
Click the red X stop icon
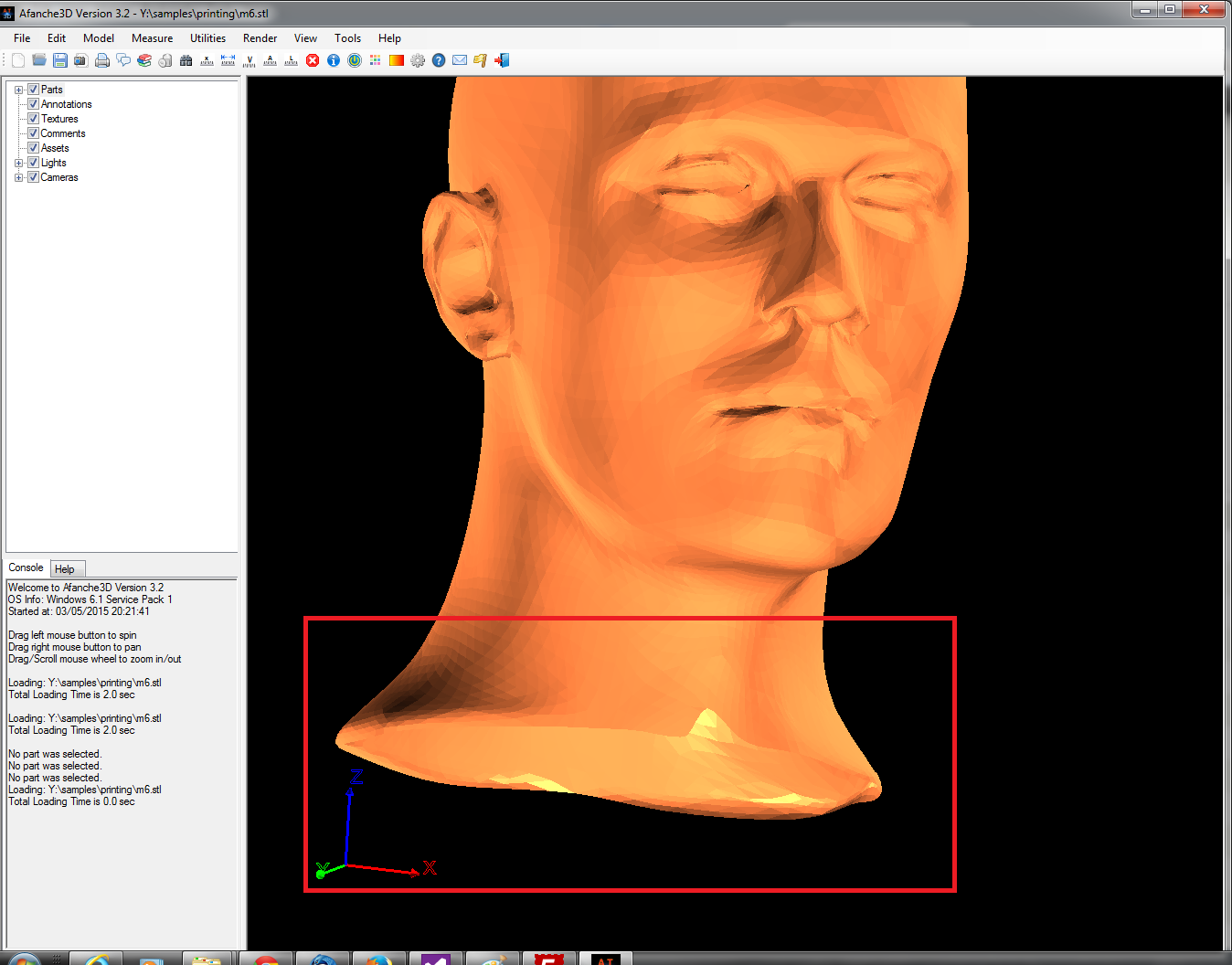[313, 60]
